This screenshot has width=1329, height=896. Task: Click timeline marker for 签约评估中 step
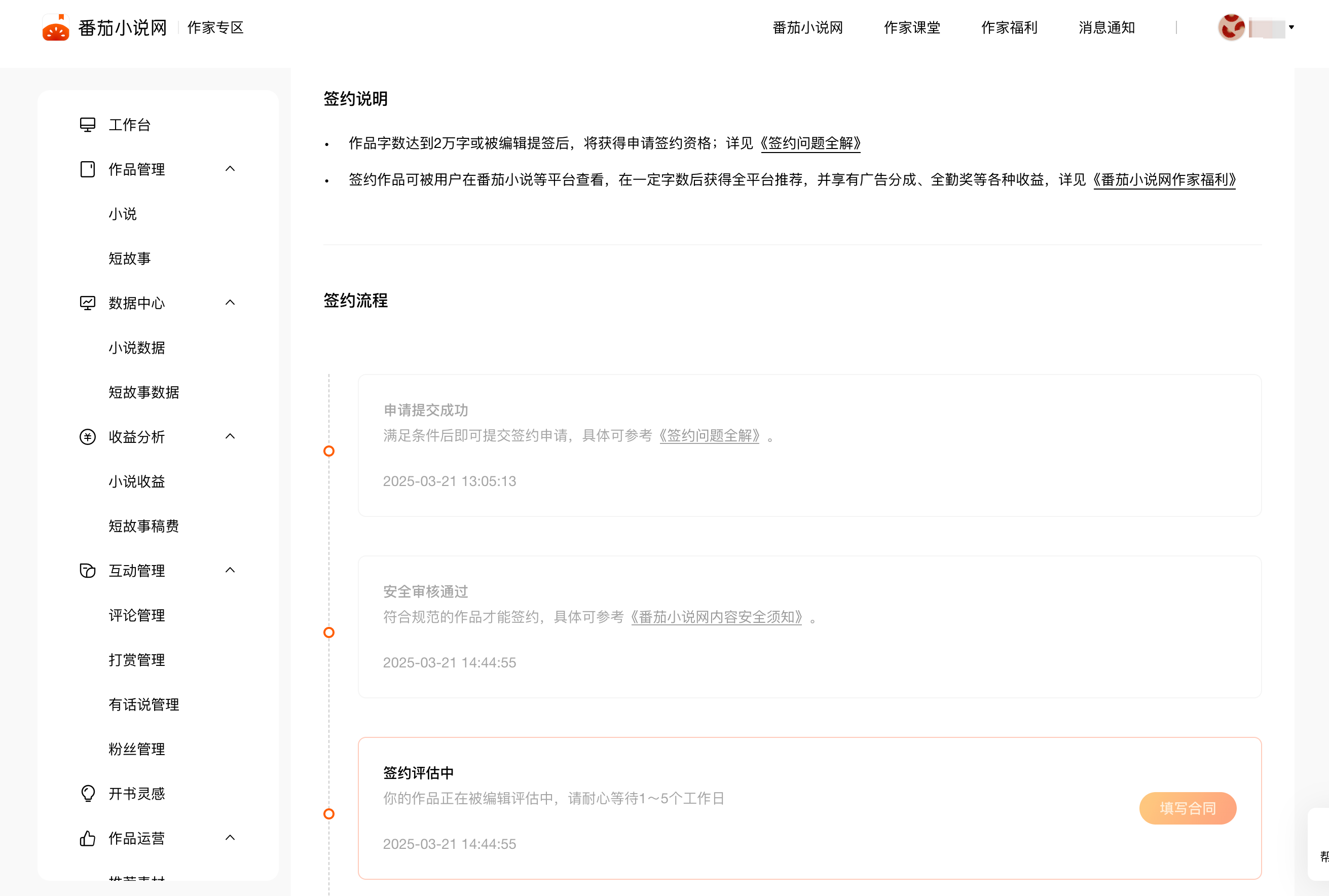[x=329, y=814]
